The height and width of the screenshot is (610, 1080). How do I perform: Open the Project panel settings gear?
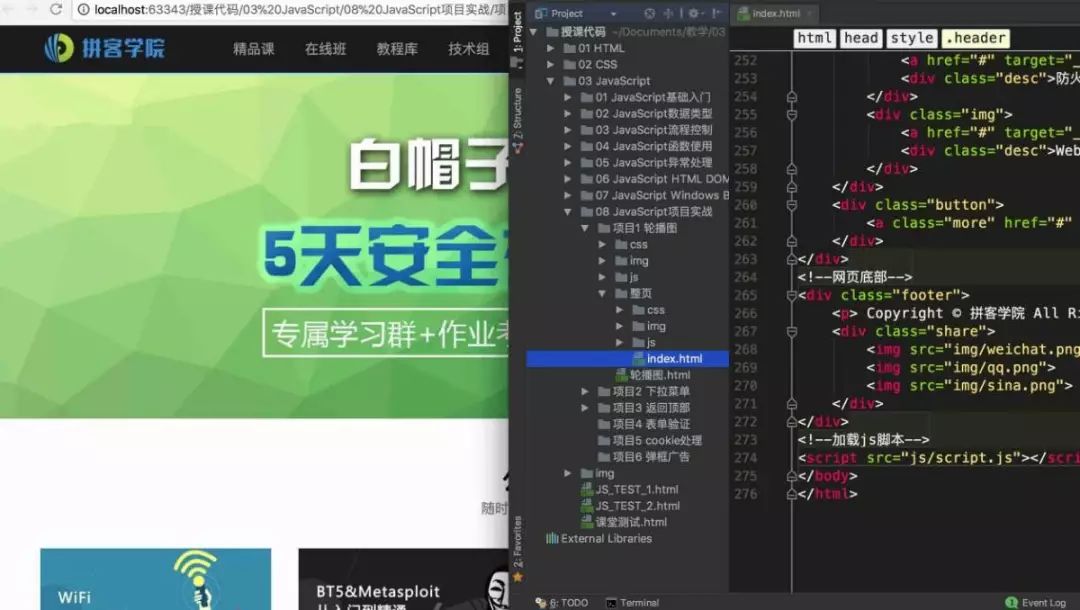click(693, 13)
